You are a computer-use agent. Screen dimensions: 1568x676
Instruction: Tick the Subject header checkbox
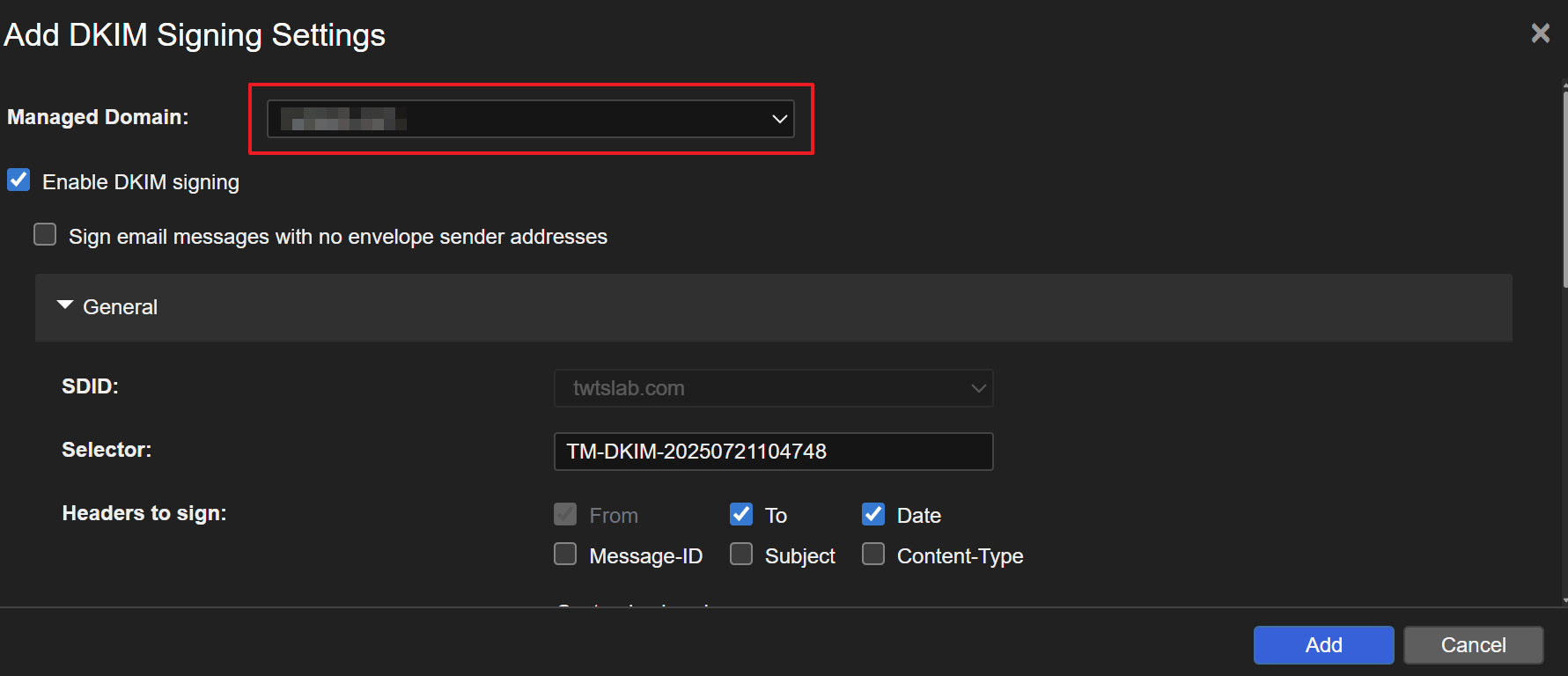point(741,555)
